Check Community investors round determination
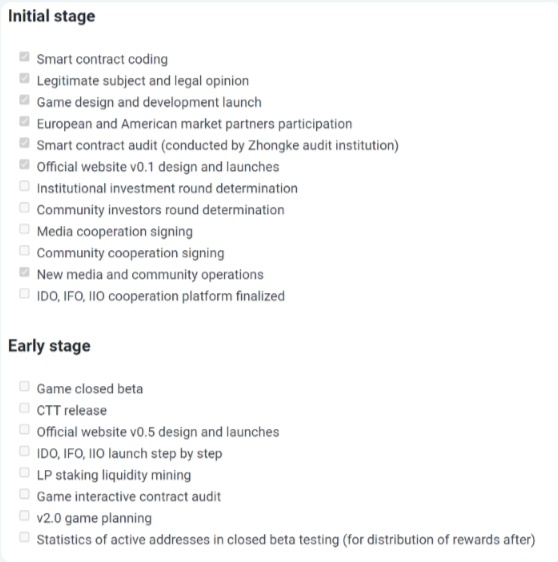This screenshot has width=558, height=562. 24,207
